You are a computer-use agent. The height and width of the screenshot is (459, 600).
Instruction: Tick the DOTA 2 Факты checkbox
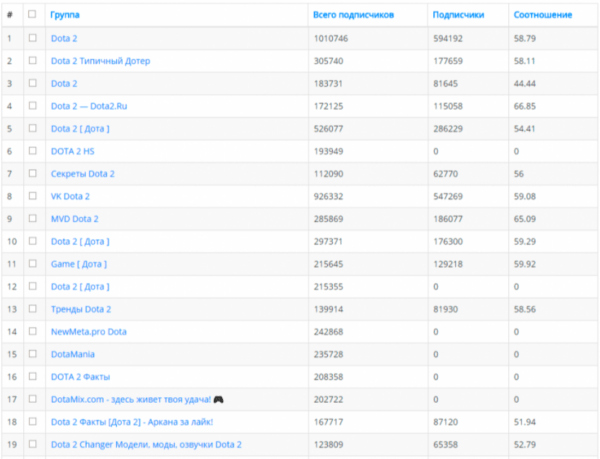pos(33,376)
